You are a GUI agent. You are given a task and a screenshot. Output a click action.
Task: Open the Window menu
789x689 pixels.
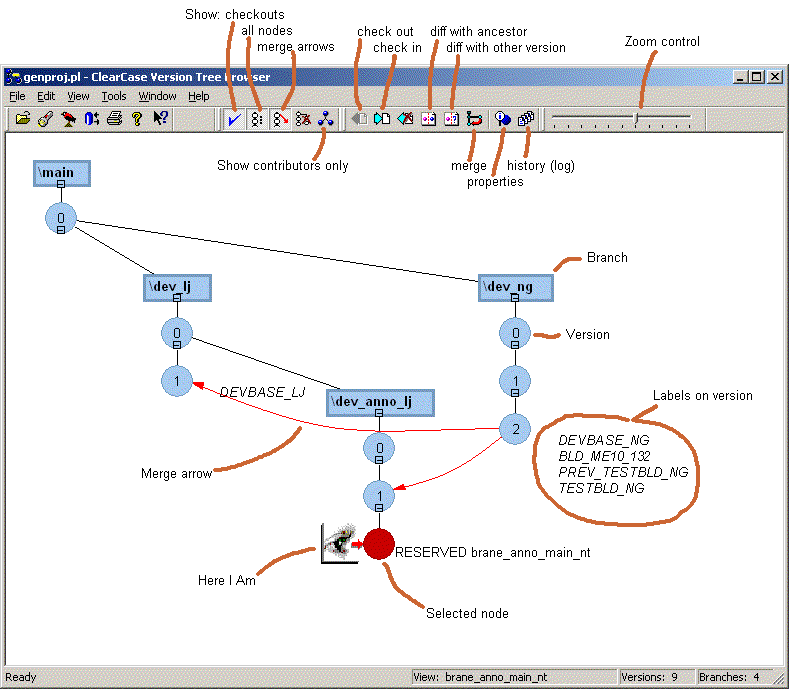[x=157, y=96]
